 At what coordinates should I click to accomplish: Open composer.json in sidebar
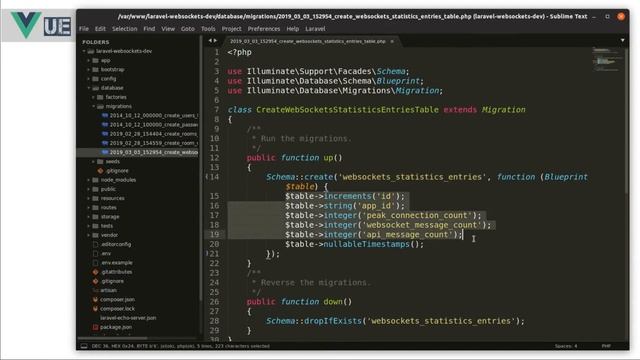118,300
